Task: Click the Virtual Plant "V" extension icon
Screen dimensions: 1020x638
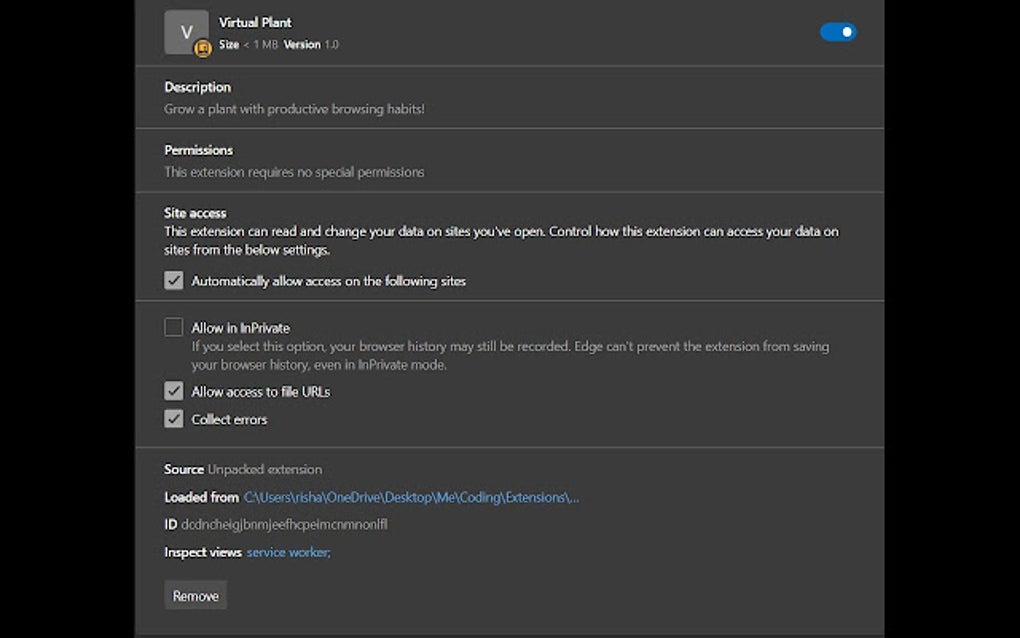Action: (x=185, y=32)
